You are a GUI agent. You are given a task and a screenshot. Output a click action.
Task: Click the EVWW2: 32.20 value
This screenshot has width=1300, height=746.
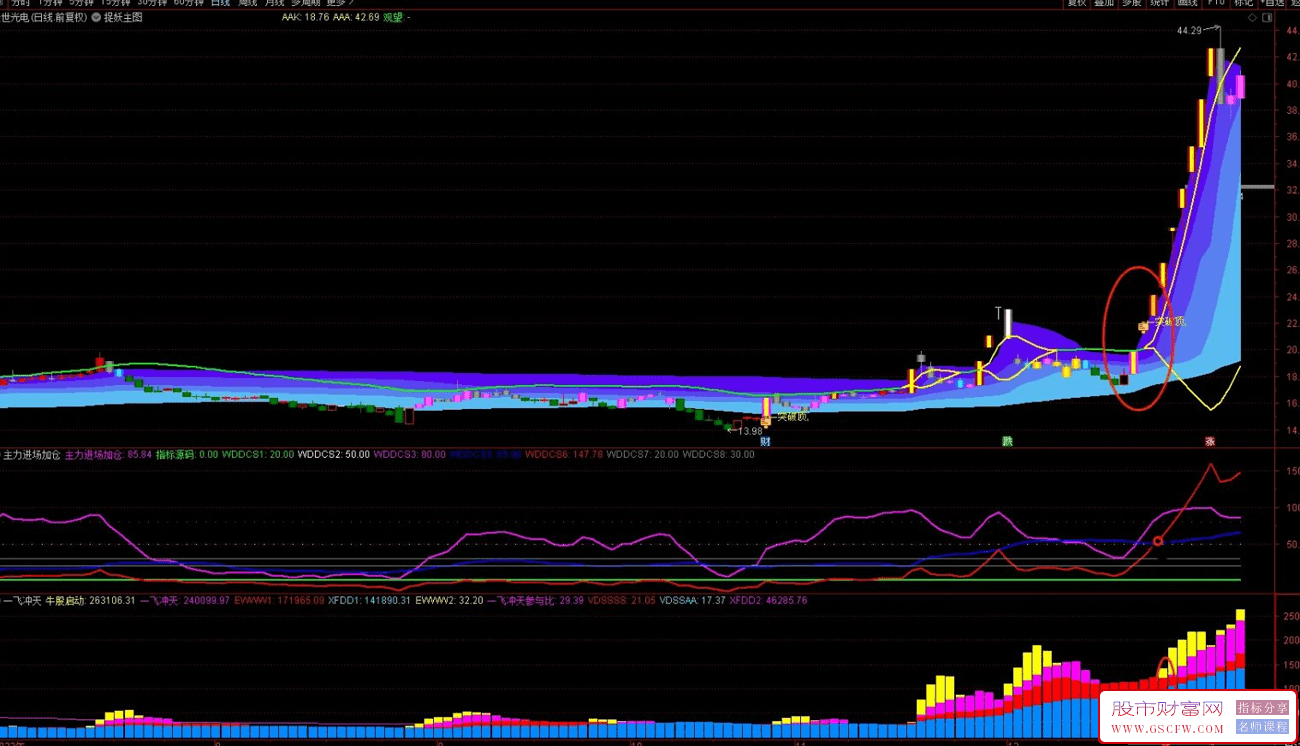tap(449, 601)
